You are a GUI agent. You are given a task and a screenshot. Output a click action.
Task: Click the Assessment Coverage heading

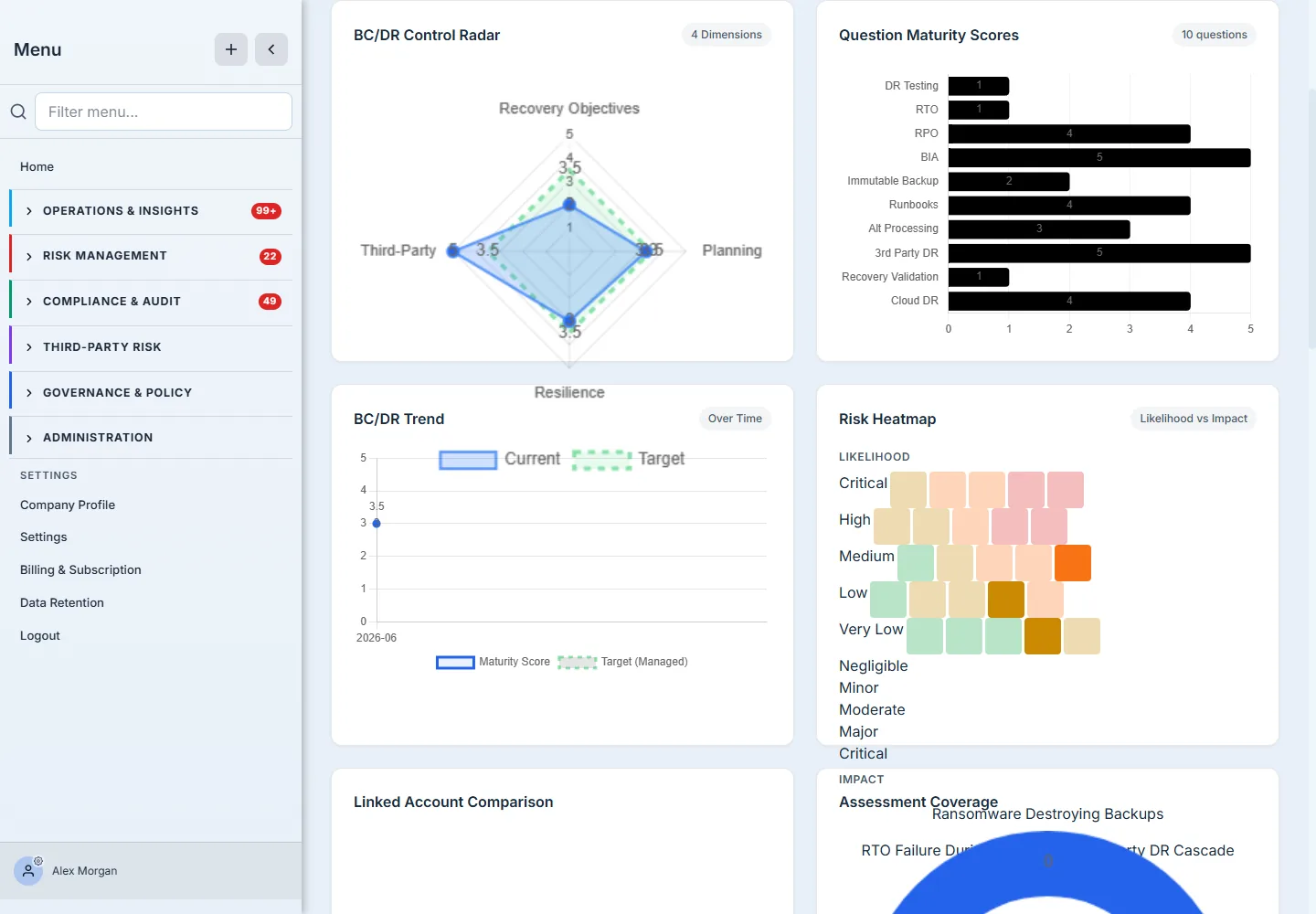click(918, 802)
